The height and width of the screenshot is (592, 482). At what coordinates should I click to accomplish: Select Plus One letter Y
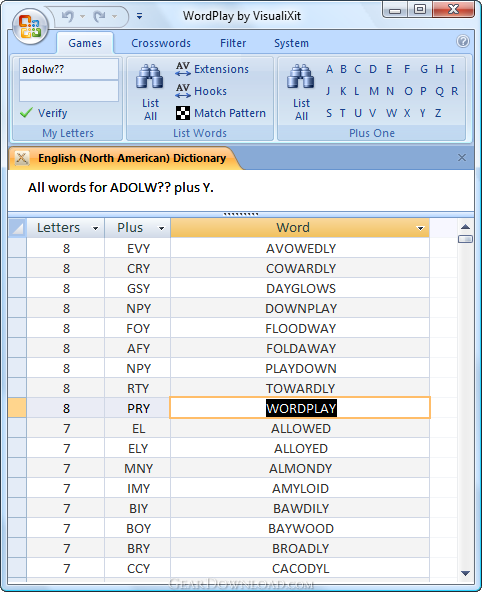[x=422, y=113]
